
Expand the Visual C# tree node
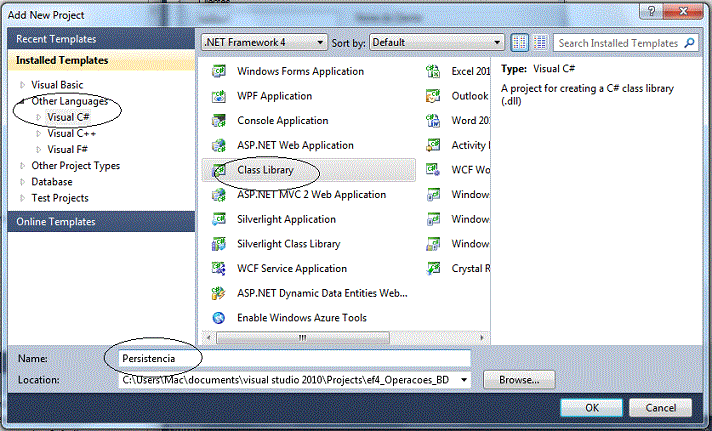39,117
